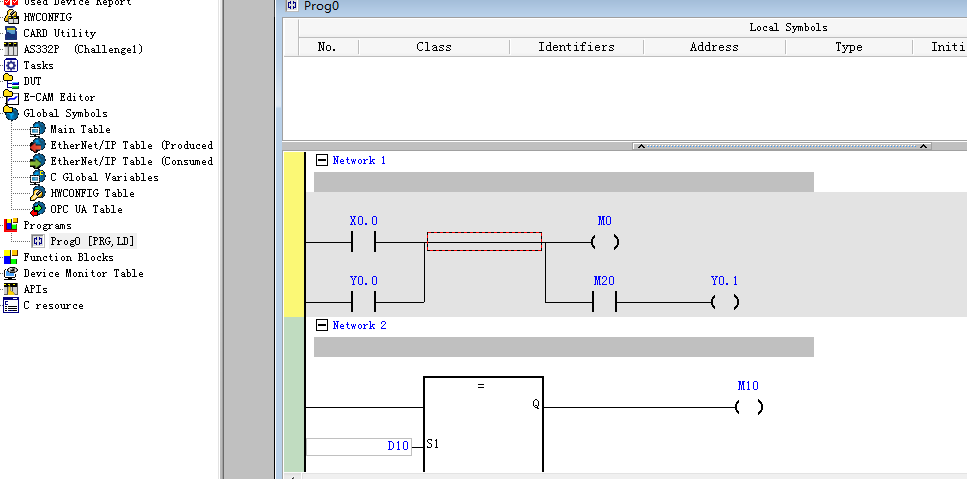Select the M20 contact in Network 1

coord(604,302)
